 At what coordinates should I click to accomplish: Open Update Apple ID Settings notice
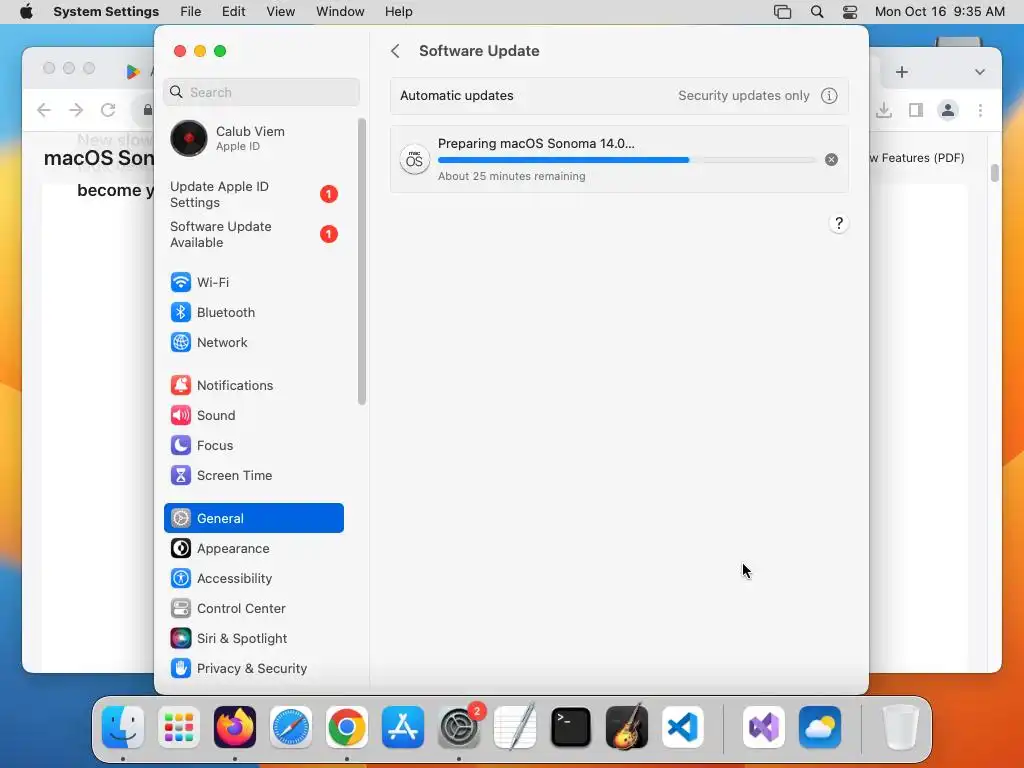tap(253, 195)
